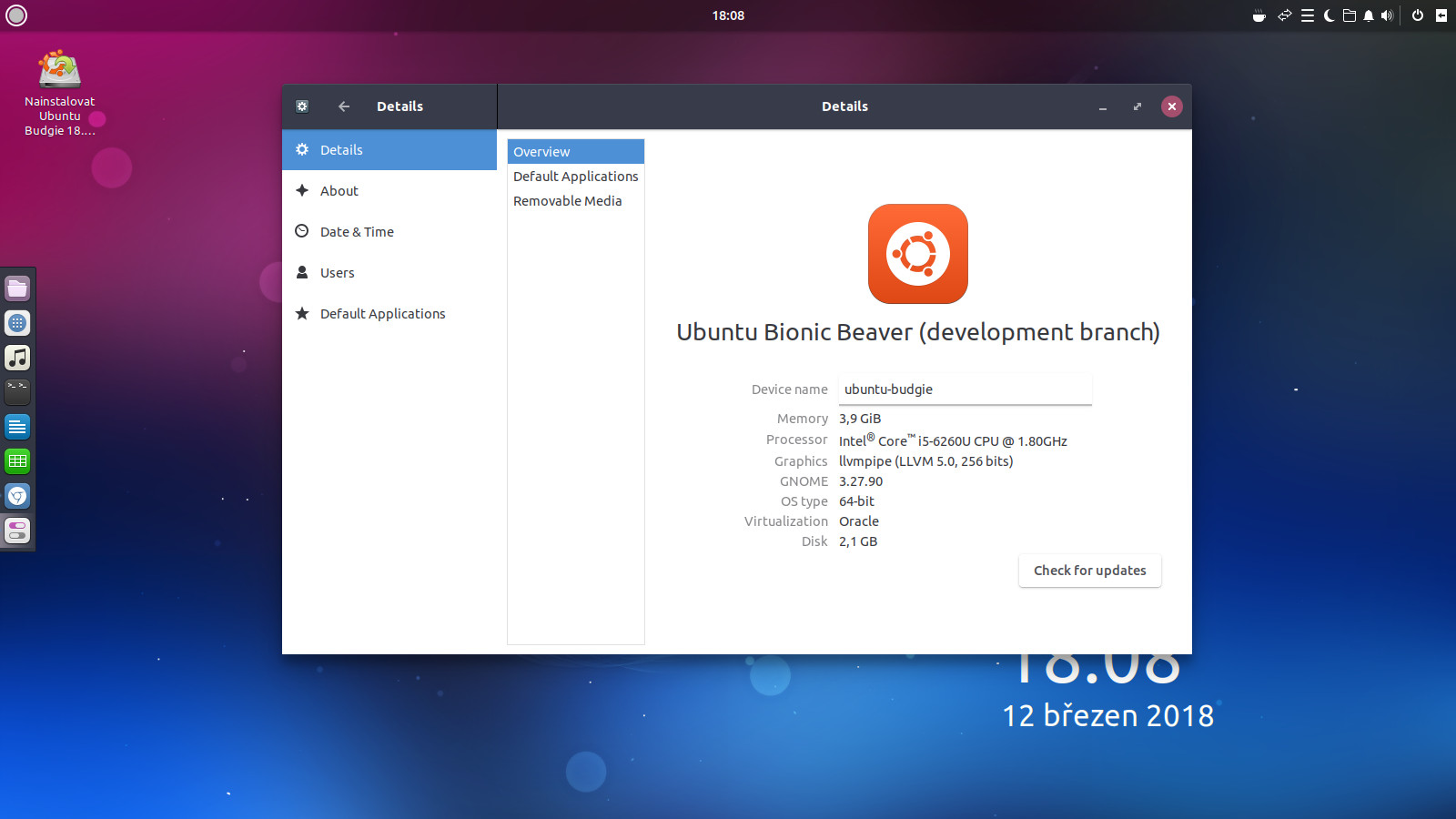
Task: Open About in the sidebar
Action: (x=389, y=191)
